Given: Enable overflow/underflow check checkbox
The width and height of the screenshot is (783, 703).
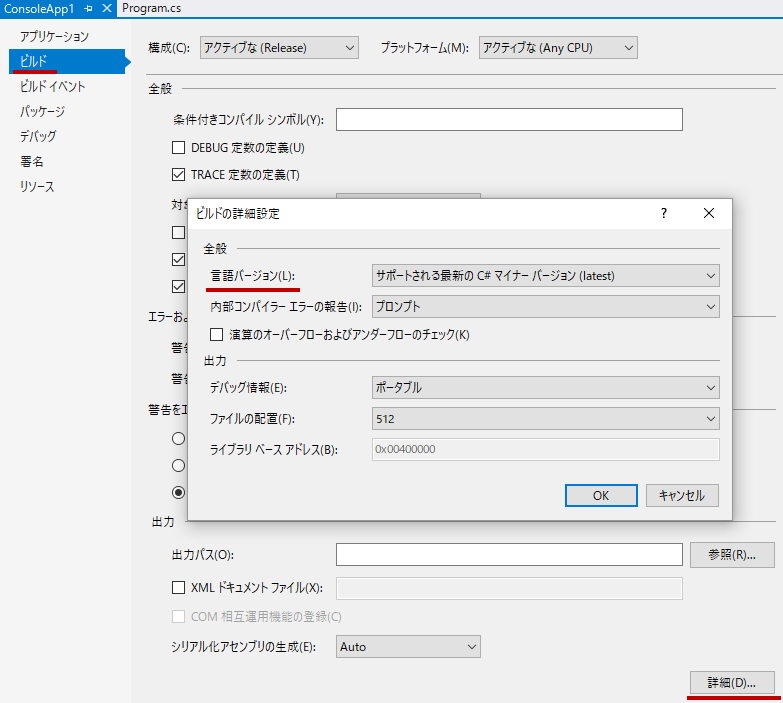Looking at the screenshot, I should [216, 335].
